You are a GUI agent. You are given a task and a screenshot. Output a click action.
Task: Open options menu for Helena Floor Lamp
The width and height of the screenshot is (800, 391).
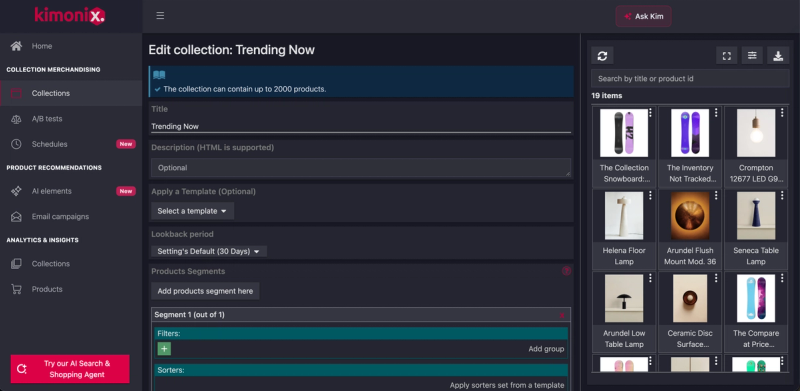650,196
